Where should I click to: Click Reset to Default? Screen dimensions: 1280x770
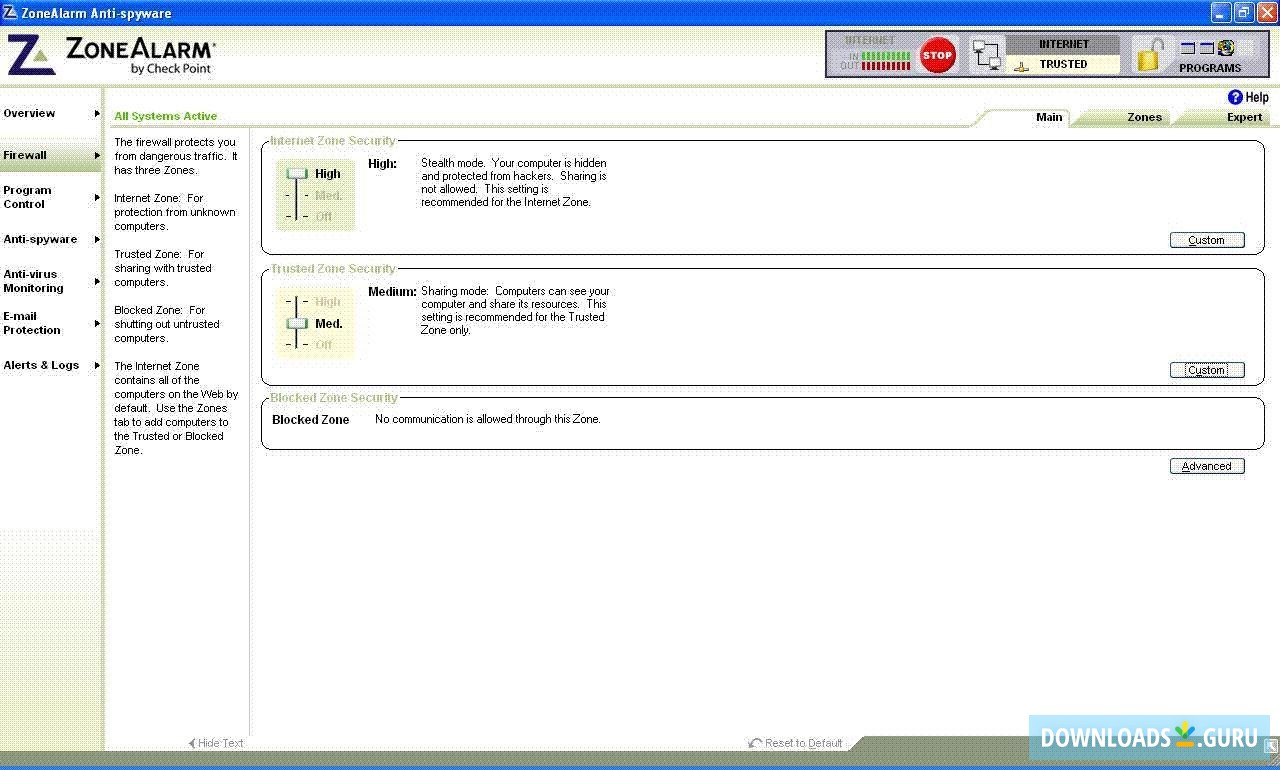tap(796, 743)
